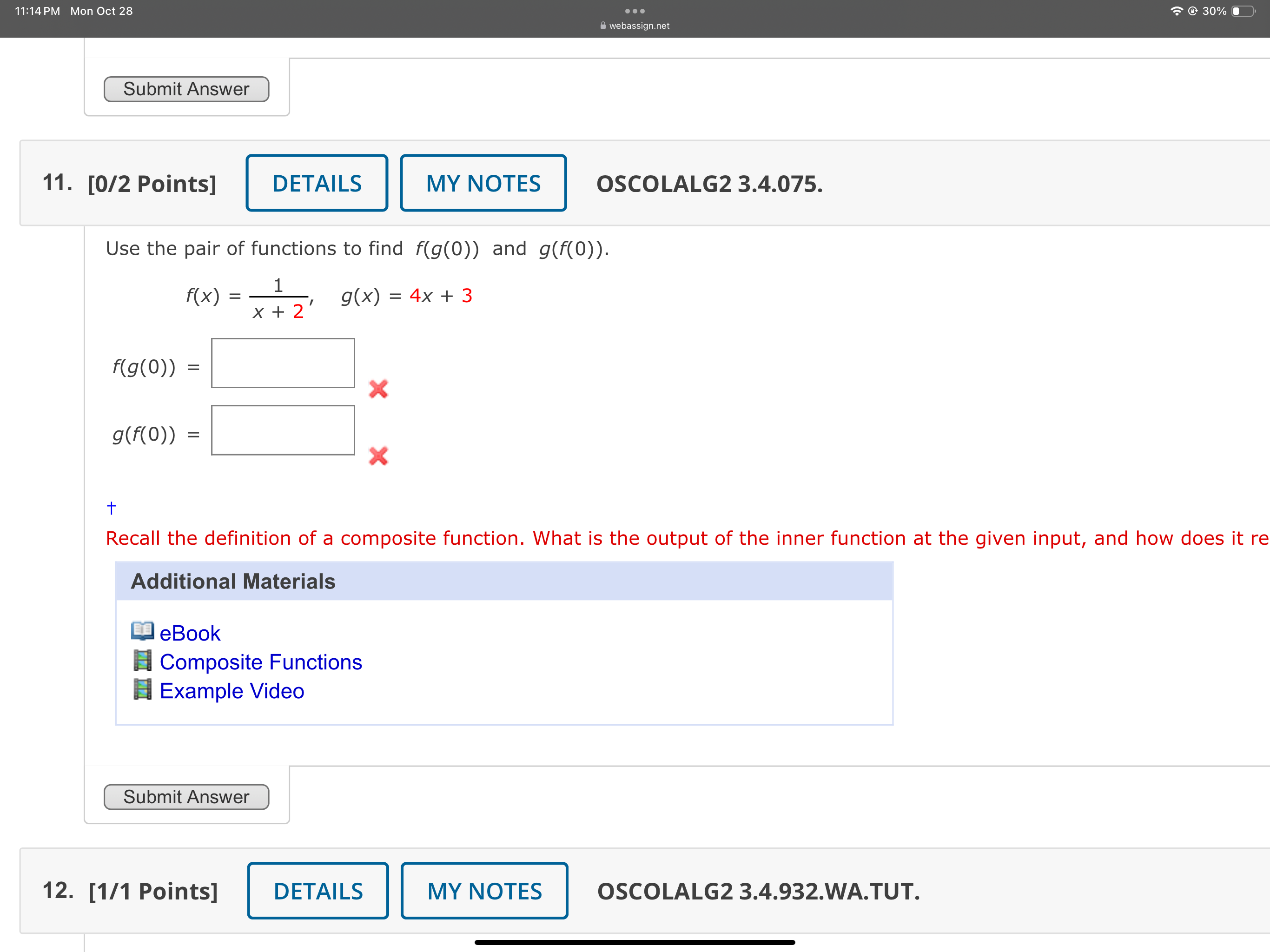Click the red X beside f(g(0))
This screenshot has width=1270, height=952.
(378, 389)
